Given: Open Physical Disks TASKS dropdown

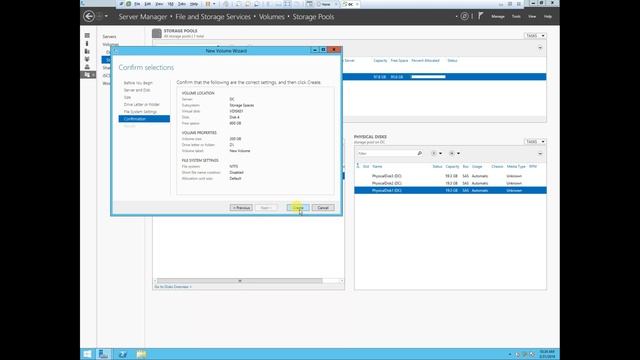Looking at the screenshot, I should point(535,142).
